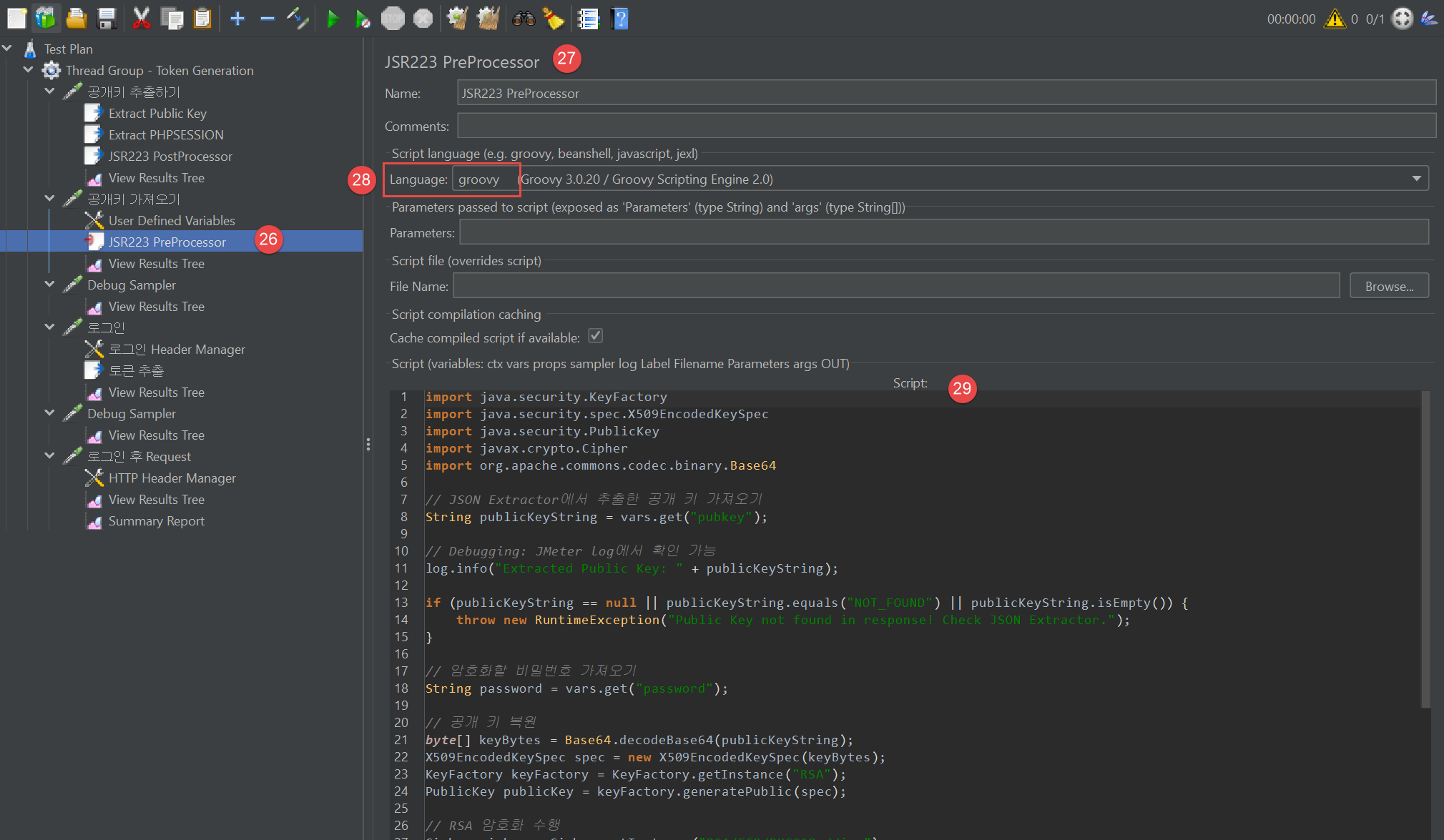Click the Start no pauses icon

363,19
